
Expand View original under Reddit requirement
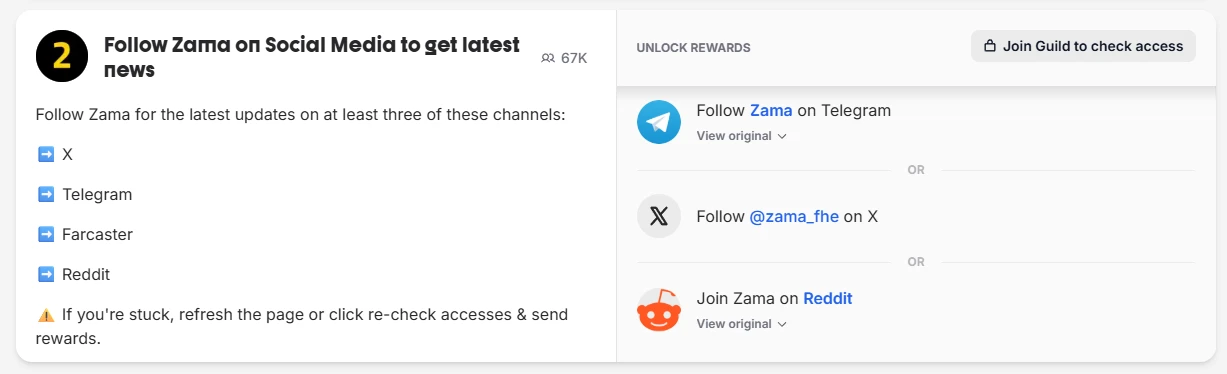[x=742, y=323]
